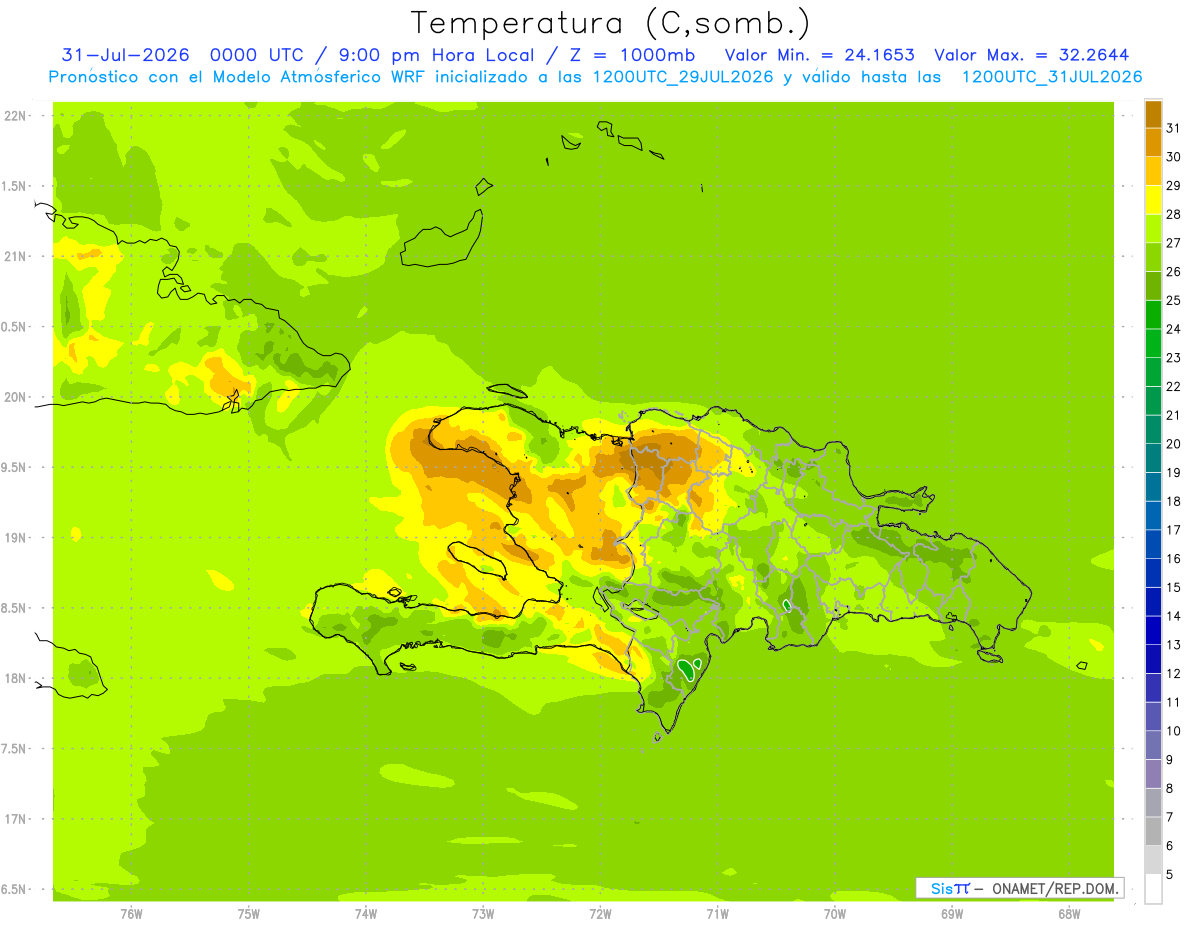Image resolution: width=1200 pixels, height=927 pixels.
Task: Click the legend value 5
Action: [1170, 874]
